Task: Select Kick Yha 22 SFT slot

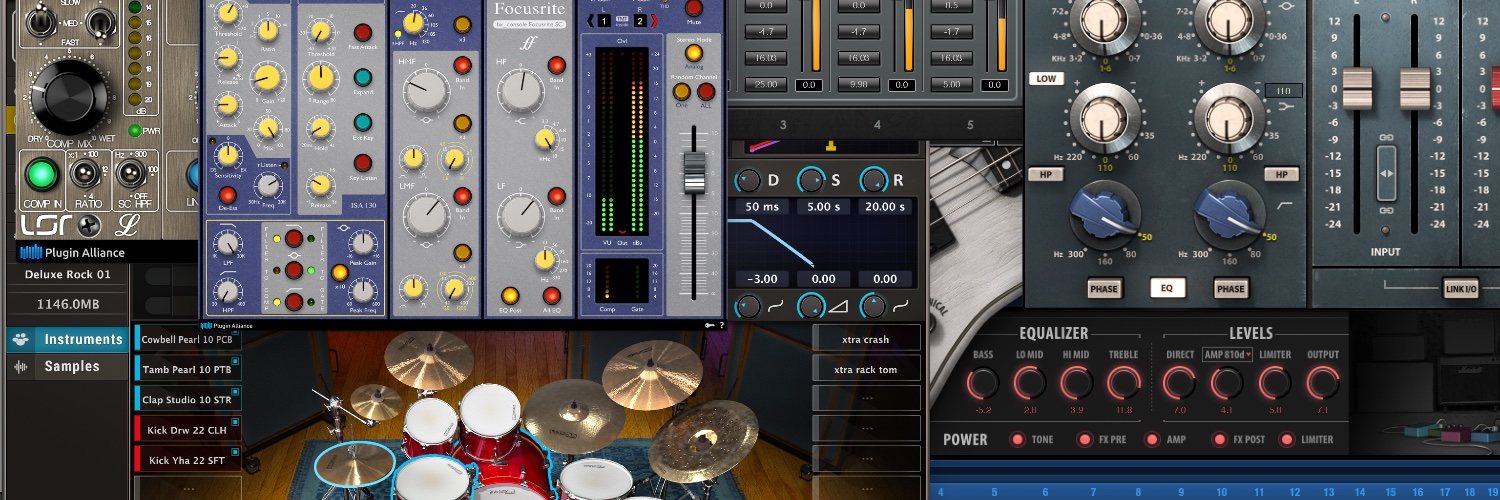Action: coord(186,459)
